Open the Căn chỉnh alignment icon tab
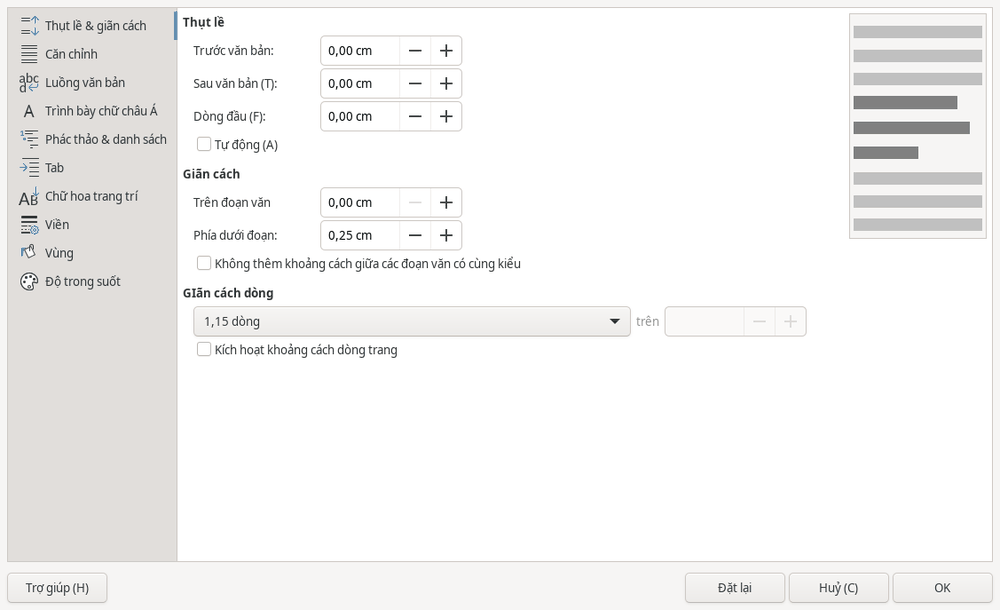The height and width of the screenshot is (610, 1000). point(29,54)
